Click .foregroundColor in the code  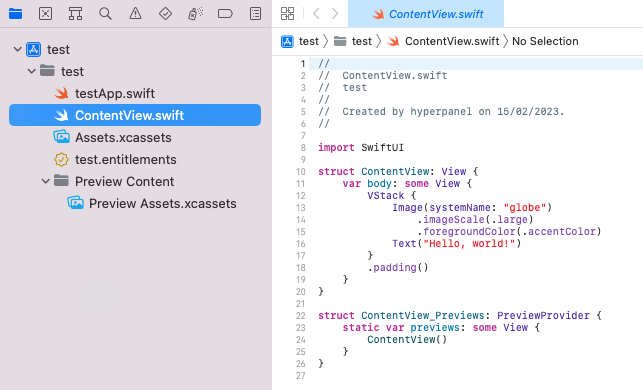(x=466, y=231)
